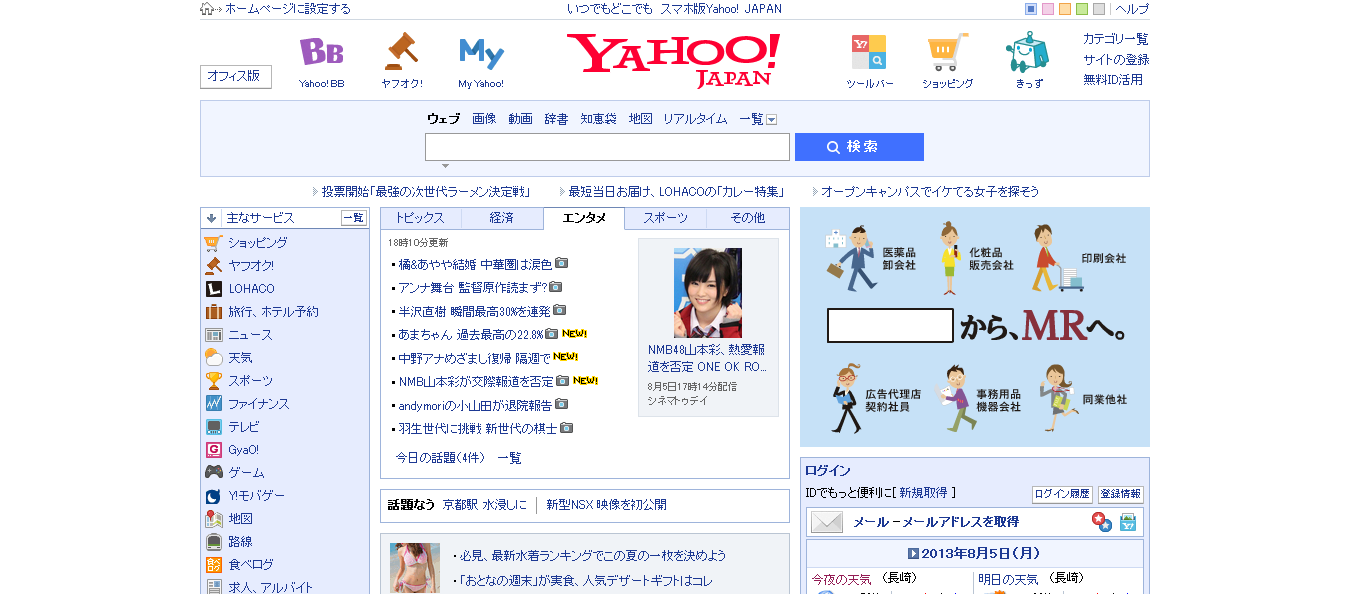Screen dimensions: 1349x594
Task: Switch to the その他 news tab
Action: (x=747, y=218)
